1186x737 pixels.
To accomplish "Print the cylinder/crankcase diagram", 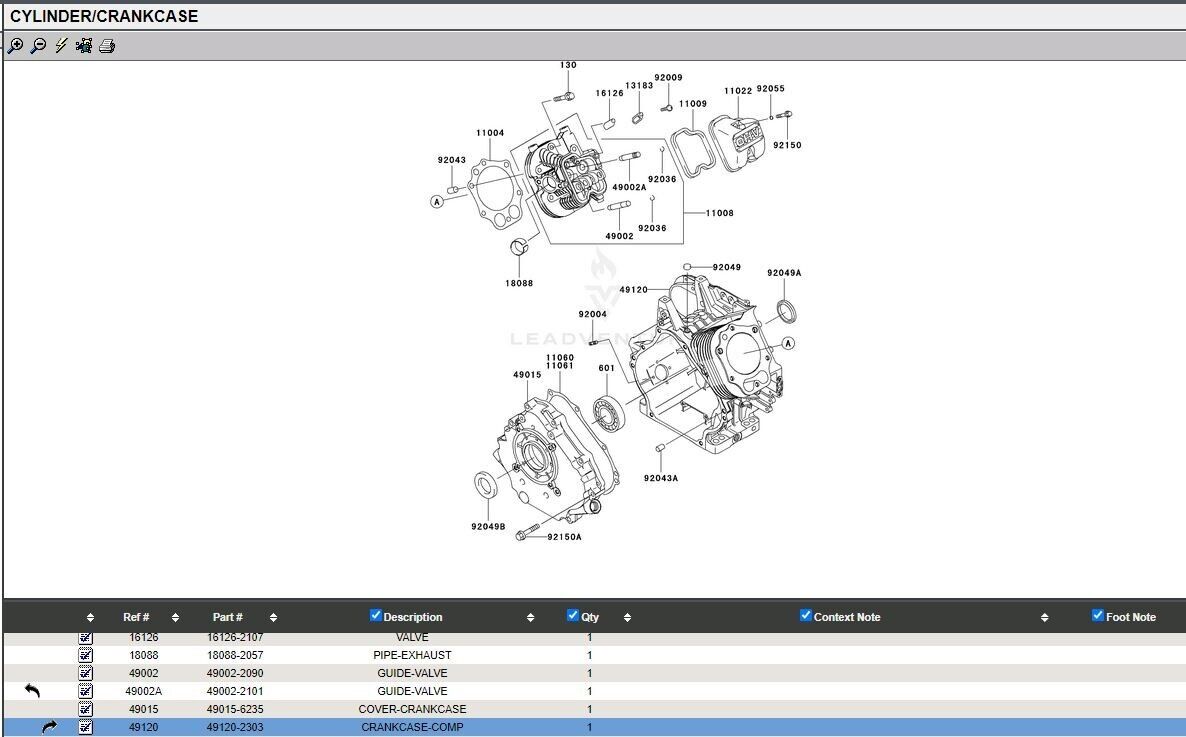I will [107, 46].
